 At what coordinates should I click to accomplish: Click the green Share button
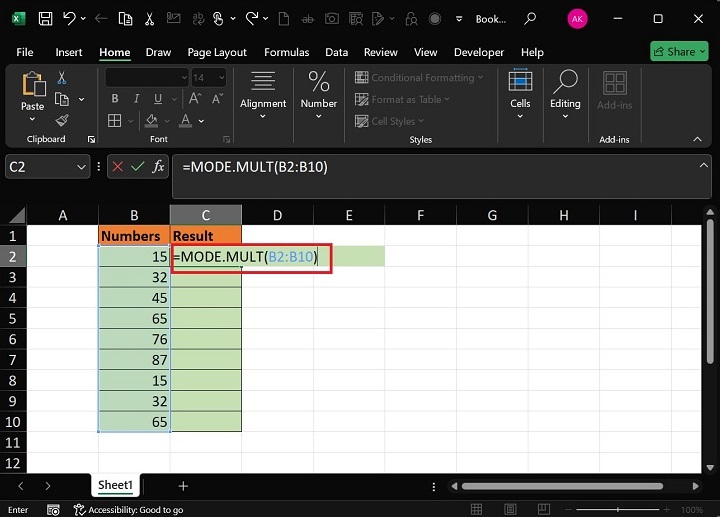click(679, 51)
